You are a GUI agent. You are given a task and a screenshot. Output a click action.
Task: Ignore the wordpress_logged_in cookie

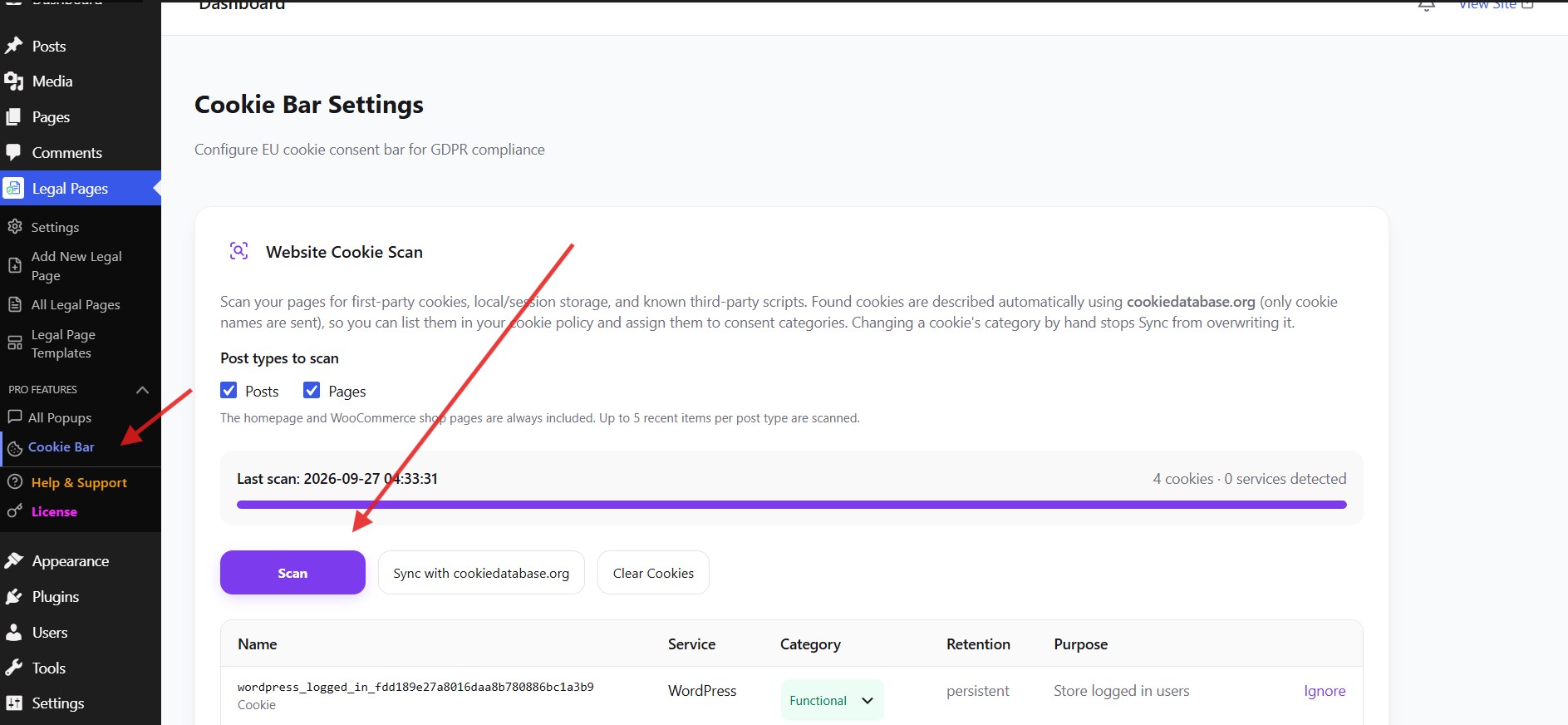tap(1325, 691)
